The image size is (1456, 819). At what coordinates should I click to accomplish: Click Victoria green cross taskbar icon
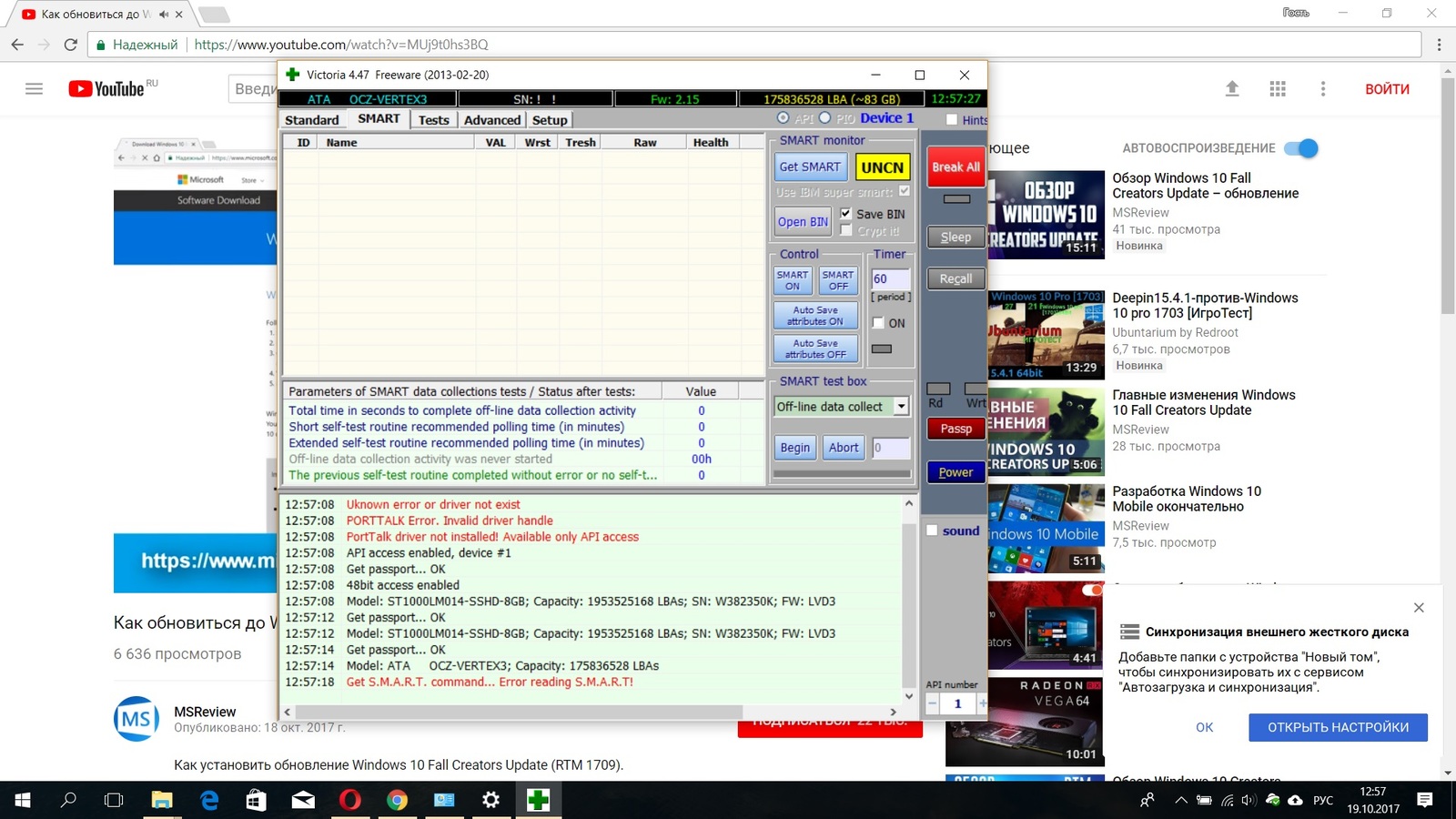[x=538, y=800]
